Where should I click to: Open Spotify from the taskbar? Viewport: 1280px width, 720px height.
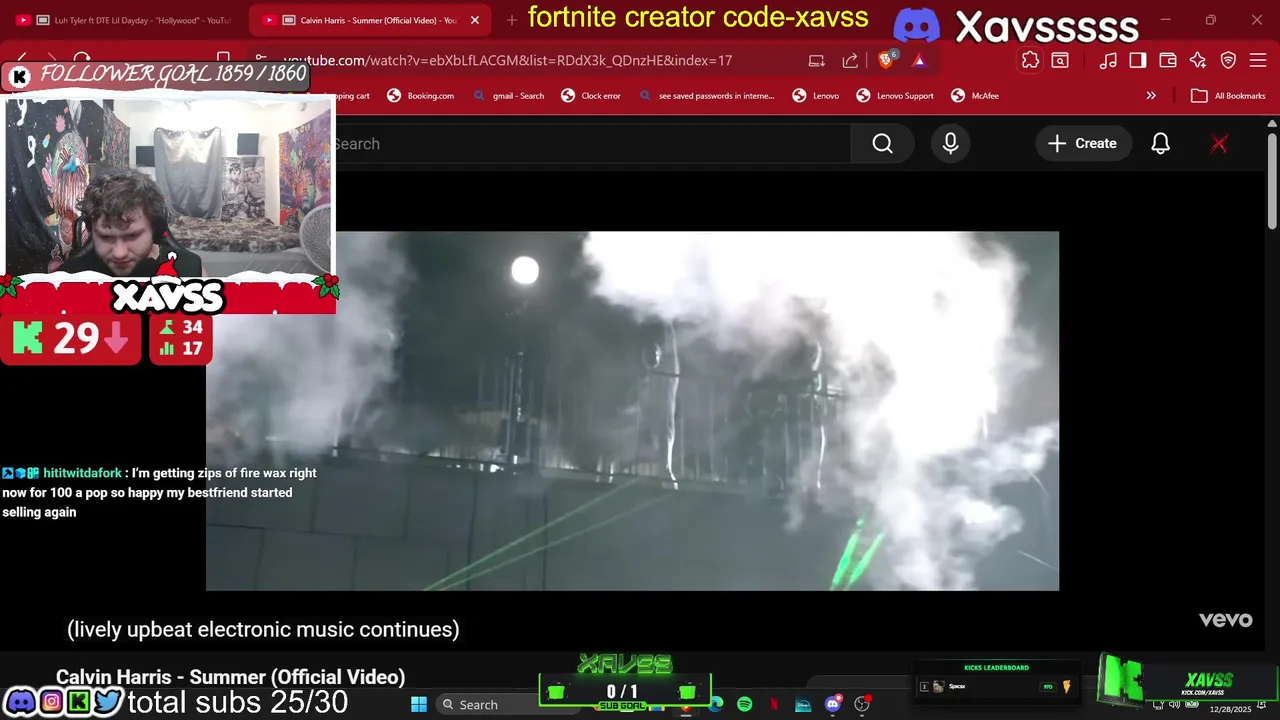[x=744, y=704]
